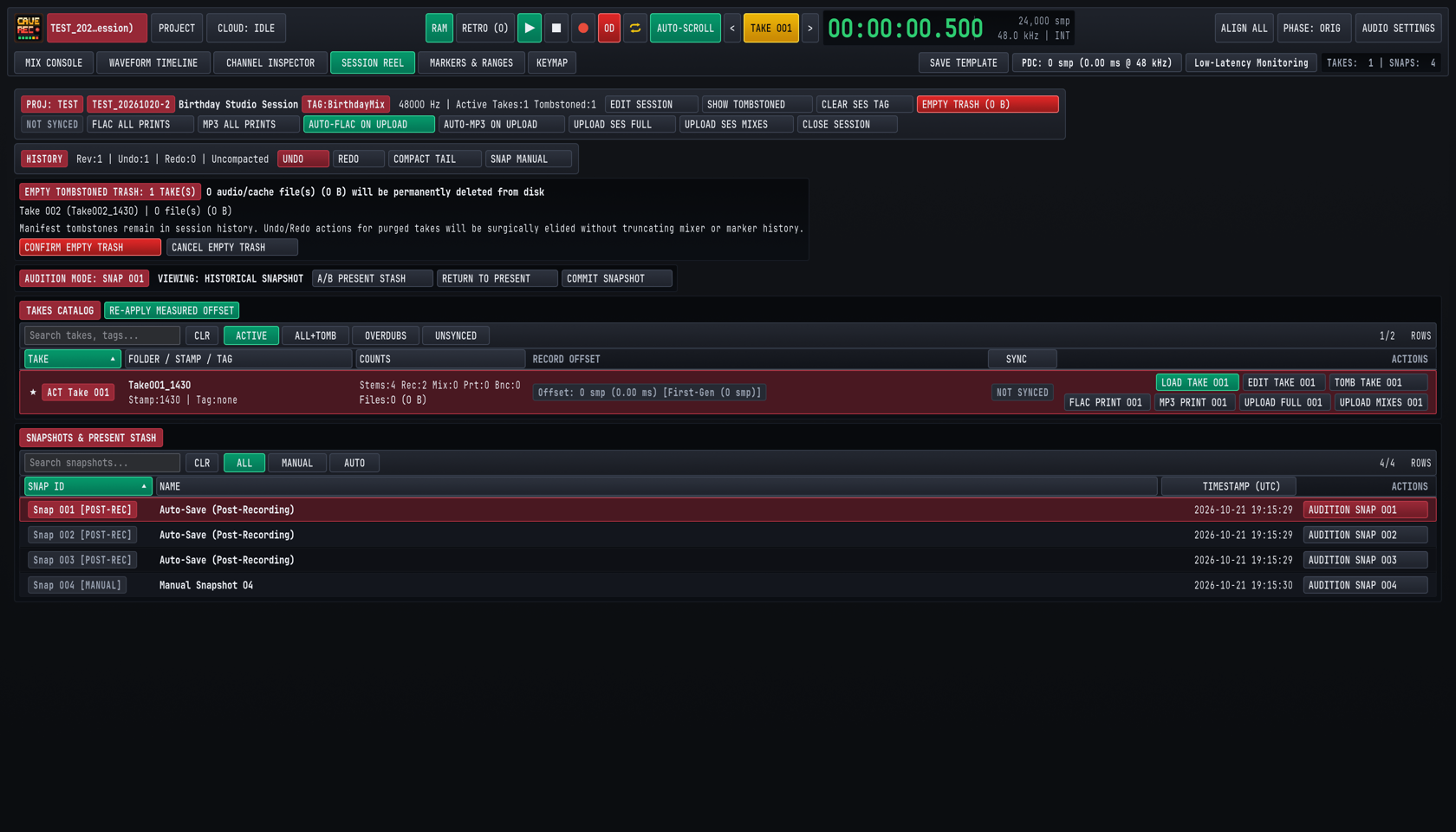Go to next take with right chevron
This screenshot has height=832, width=1456.
coord(810,28)
